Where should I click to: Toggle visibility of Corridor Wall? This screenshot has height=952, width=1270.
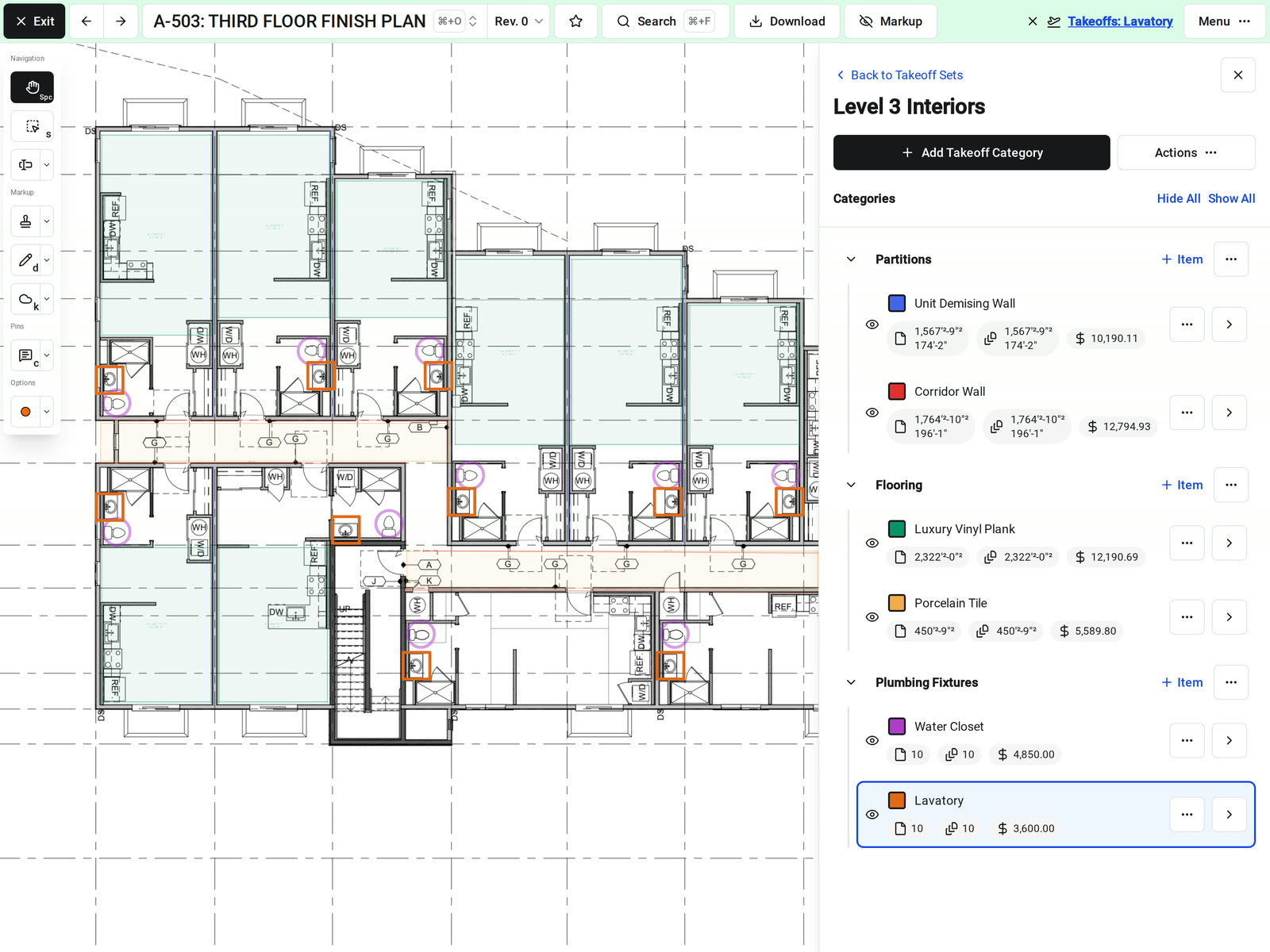pyautogui.click(x=872, y=413)
